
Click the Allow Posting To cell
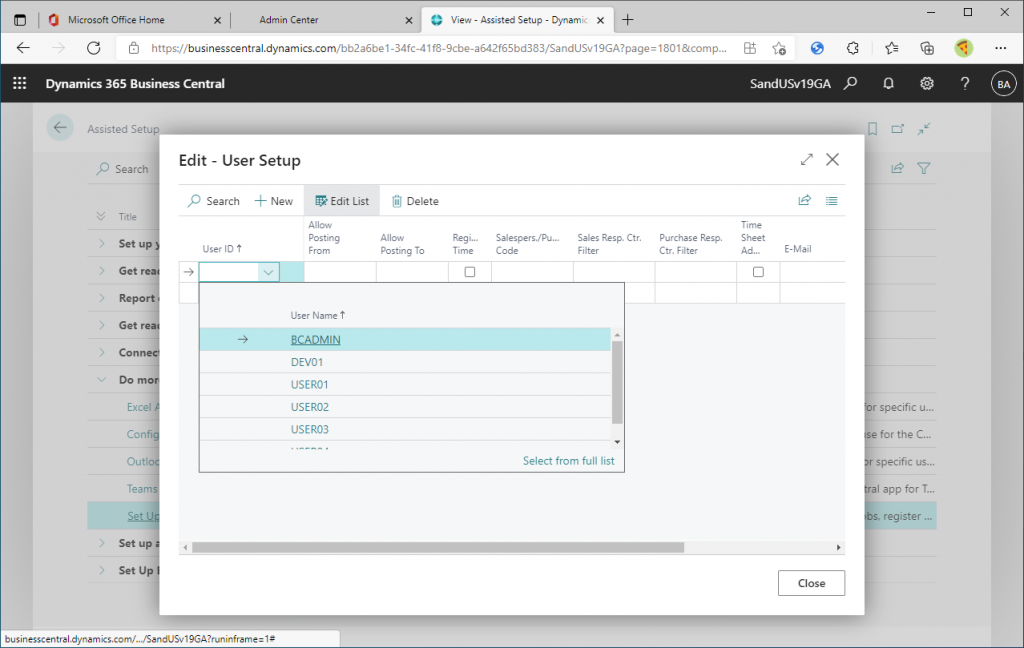click(412, 272)
